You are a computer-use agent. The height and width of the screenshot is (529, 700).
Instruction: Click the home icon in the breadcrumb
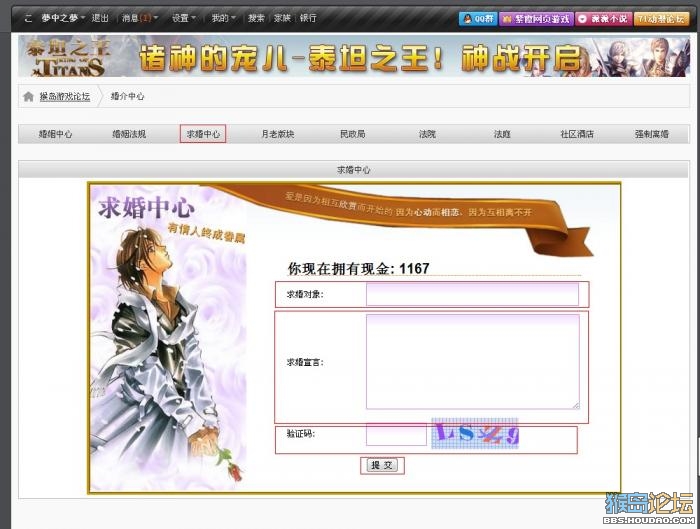coord(28,96)
